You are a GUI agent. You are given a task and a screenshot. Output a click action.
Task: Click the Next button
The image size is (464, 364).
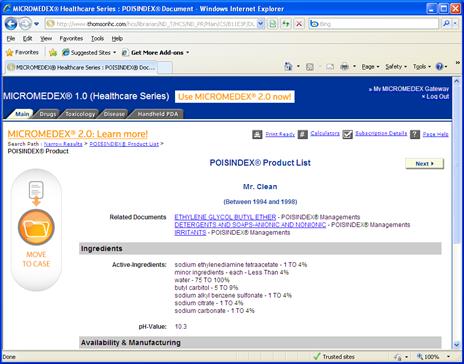424,164
